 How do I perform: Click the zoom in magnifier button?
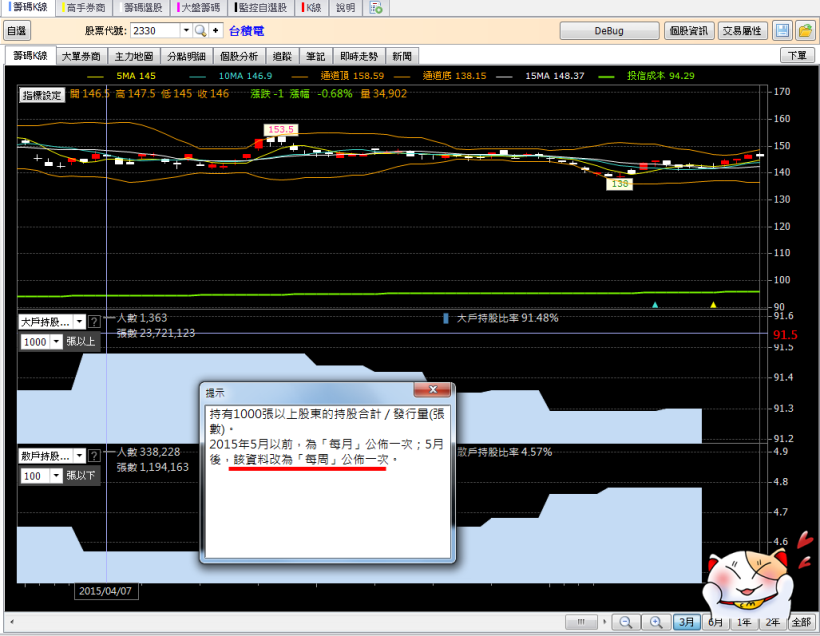pos(655,622)
